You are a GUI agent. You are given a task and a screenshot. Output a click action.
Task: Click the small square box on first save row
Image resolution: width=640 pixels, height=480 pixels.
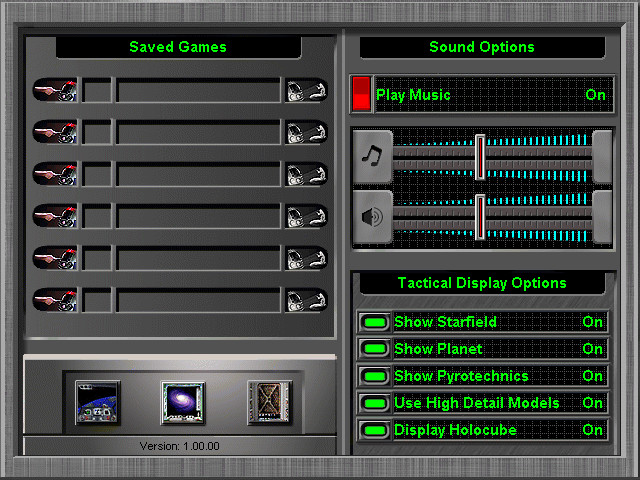[x=97, y=90]
